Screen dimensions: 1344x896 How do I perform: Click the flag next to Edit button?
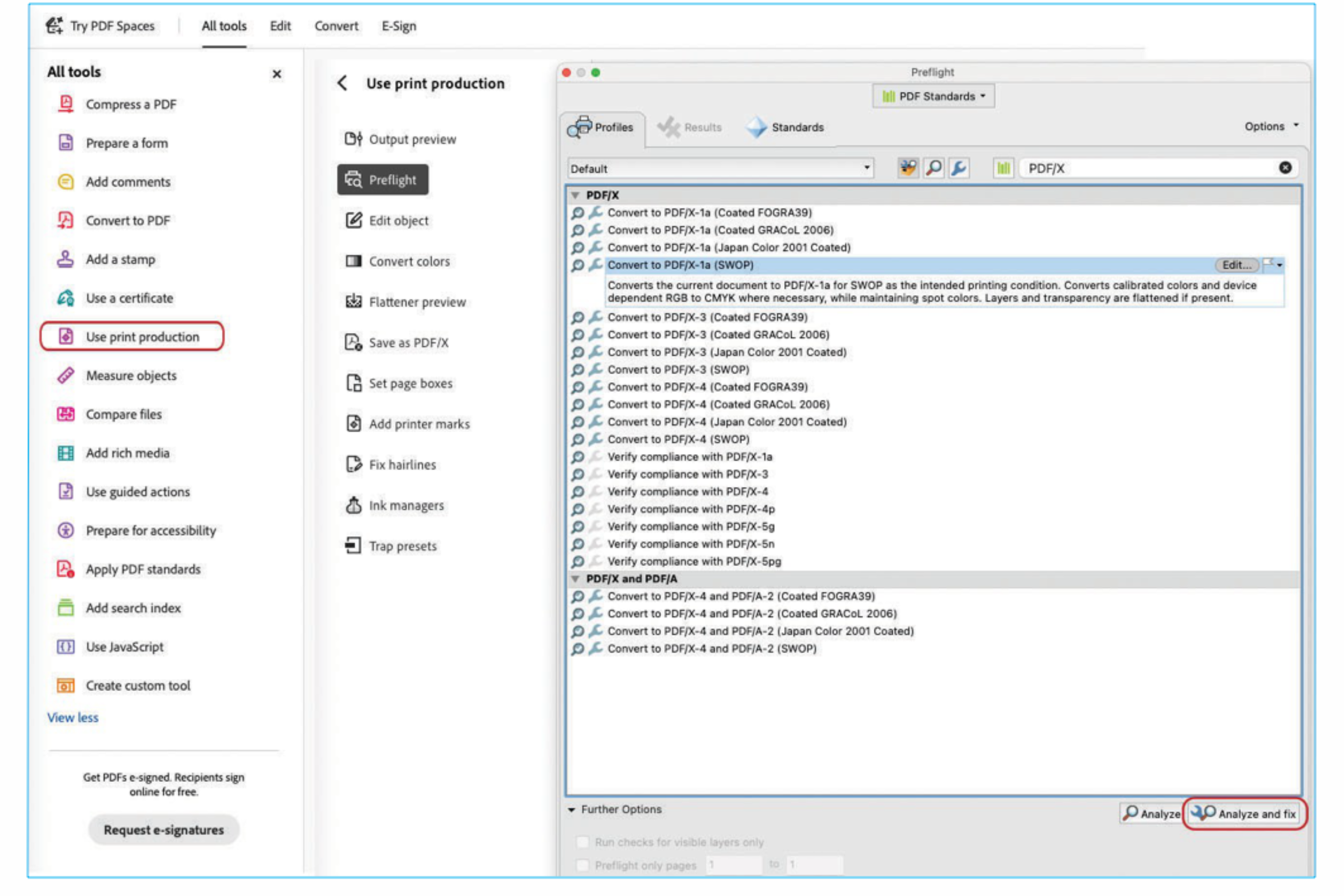[x=1269, y=264]
